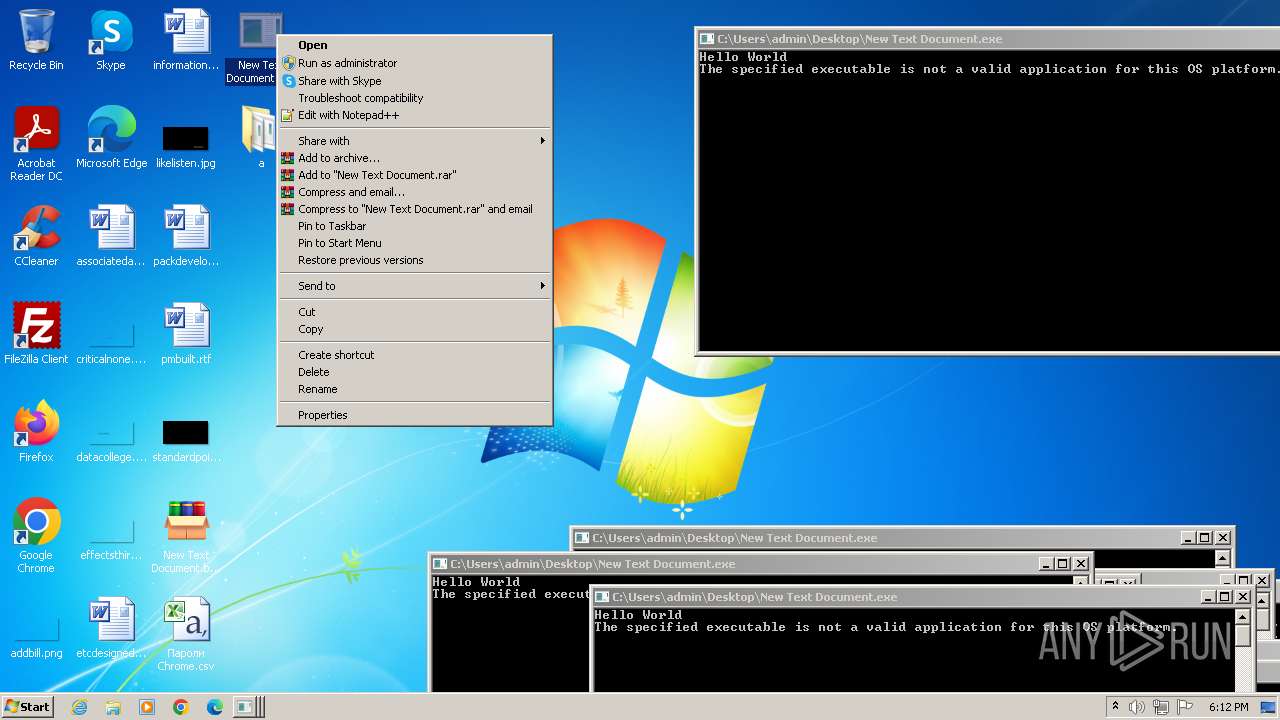This screenshot has width=1280, height=720.
Task: Launch Internet Explorer from the taskbar
Action: click(x=79, y=707)
